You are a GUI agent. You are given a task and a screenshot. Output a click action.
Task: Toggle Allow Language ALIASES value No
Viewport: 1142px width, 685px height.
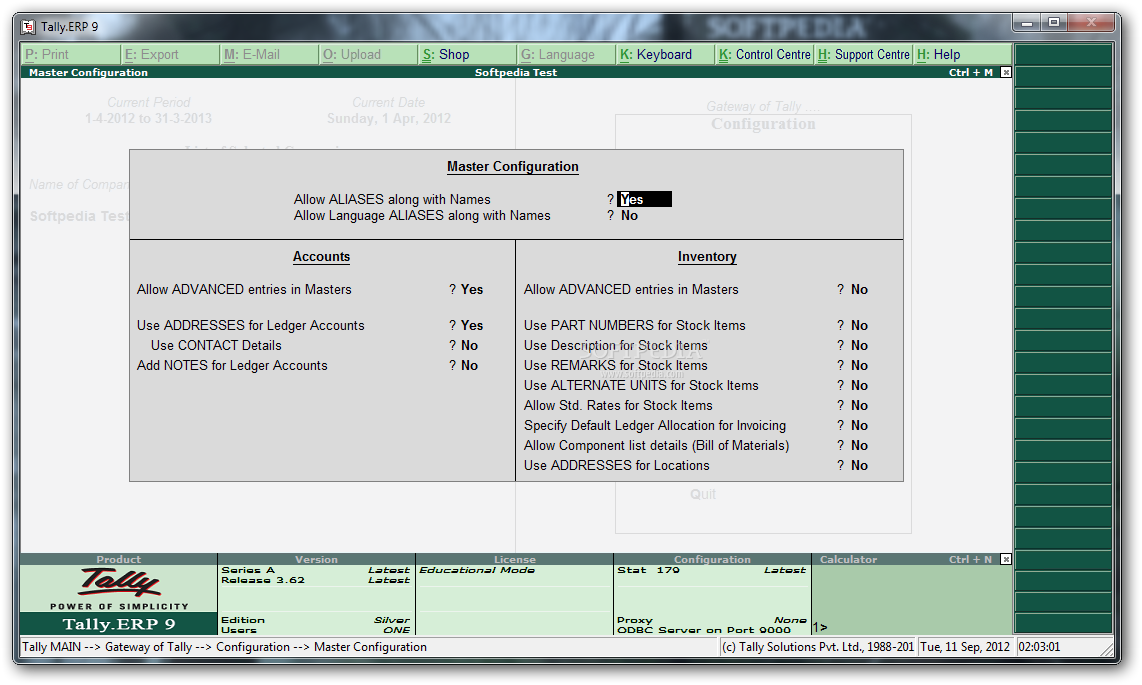coord(629,215)
